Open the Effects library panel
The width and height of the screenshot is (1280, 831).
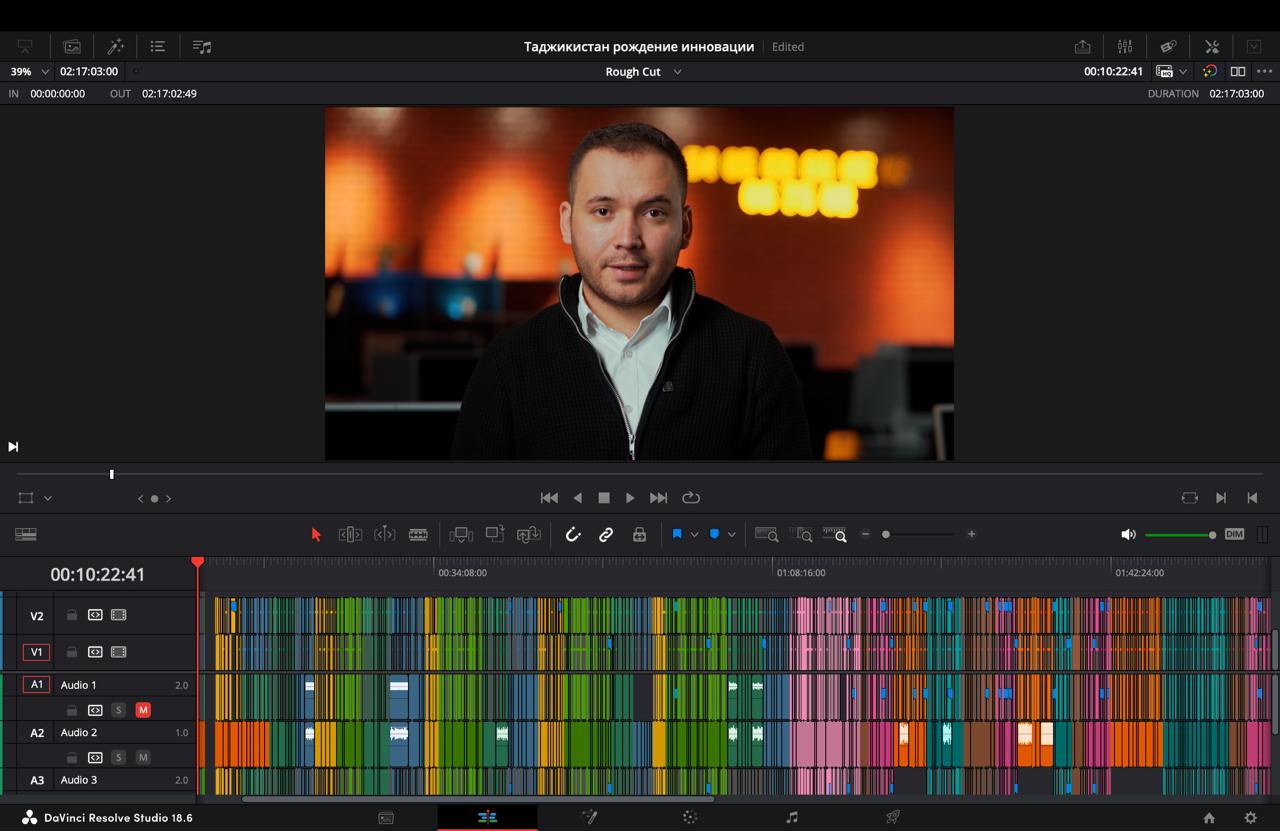(x=115, y=46)
